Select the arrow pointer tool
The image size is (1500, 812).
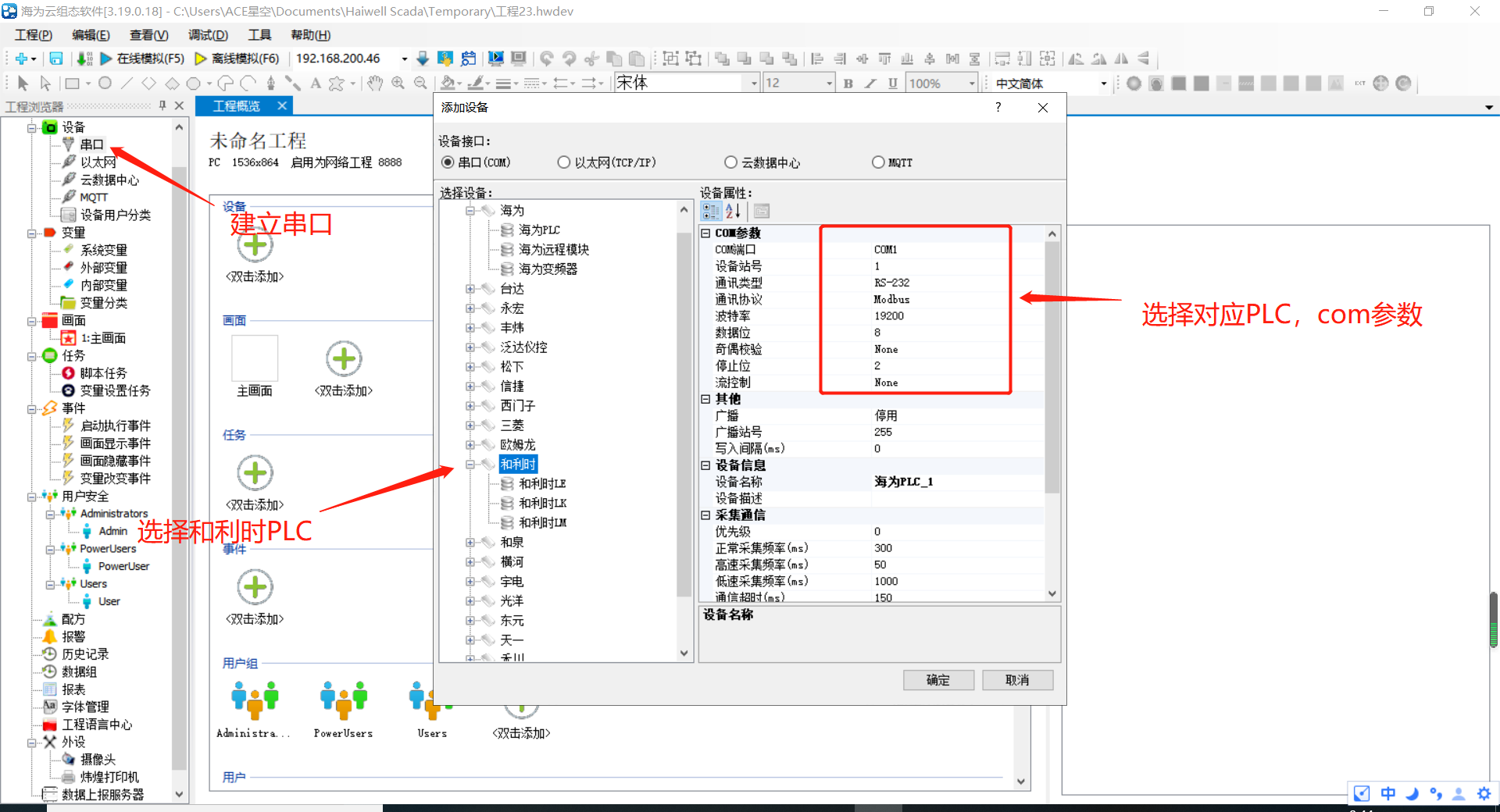[x=23, y=84]
